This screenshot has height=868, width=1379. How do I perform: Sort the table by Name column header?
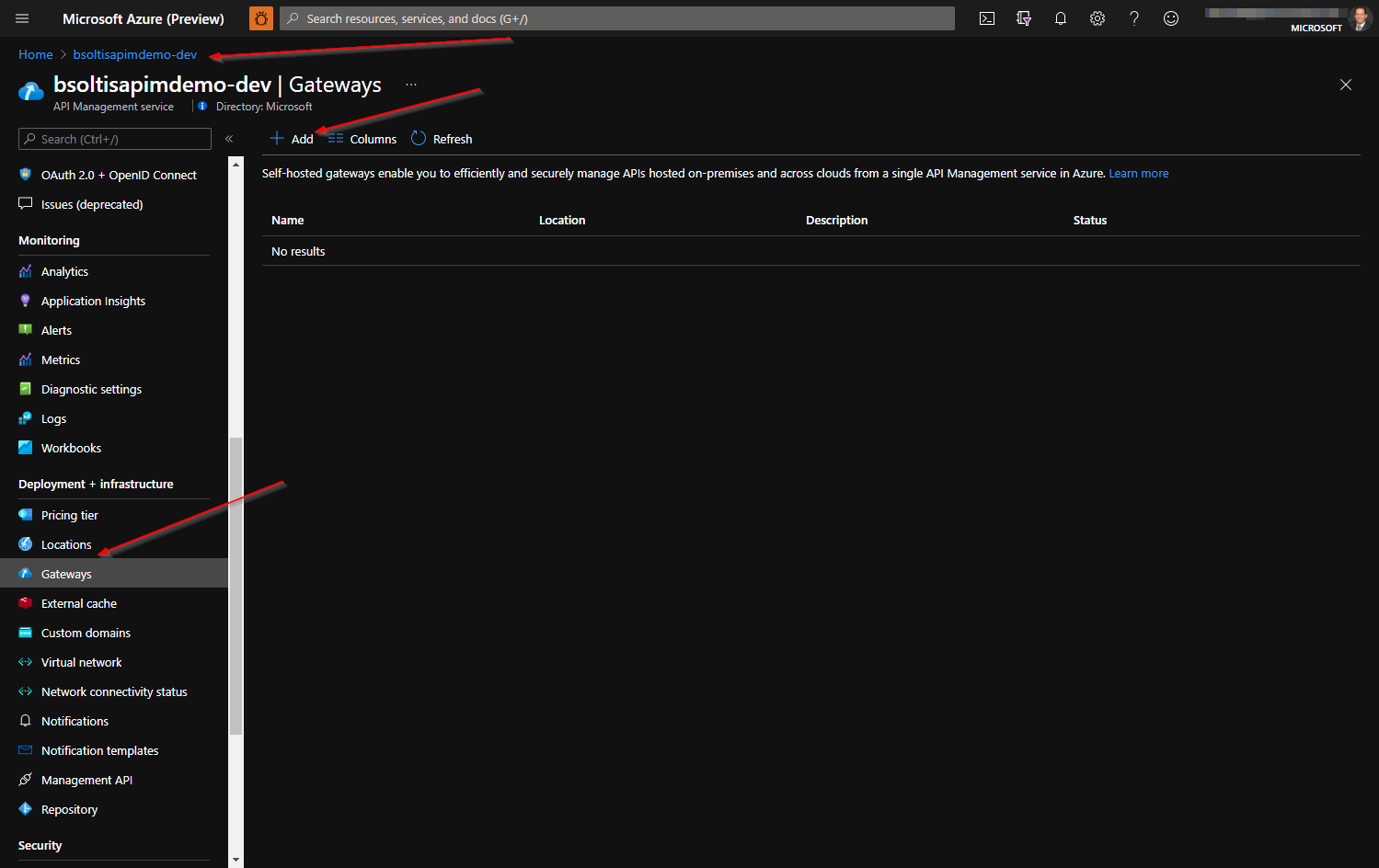point(288,221)
